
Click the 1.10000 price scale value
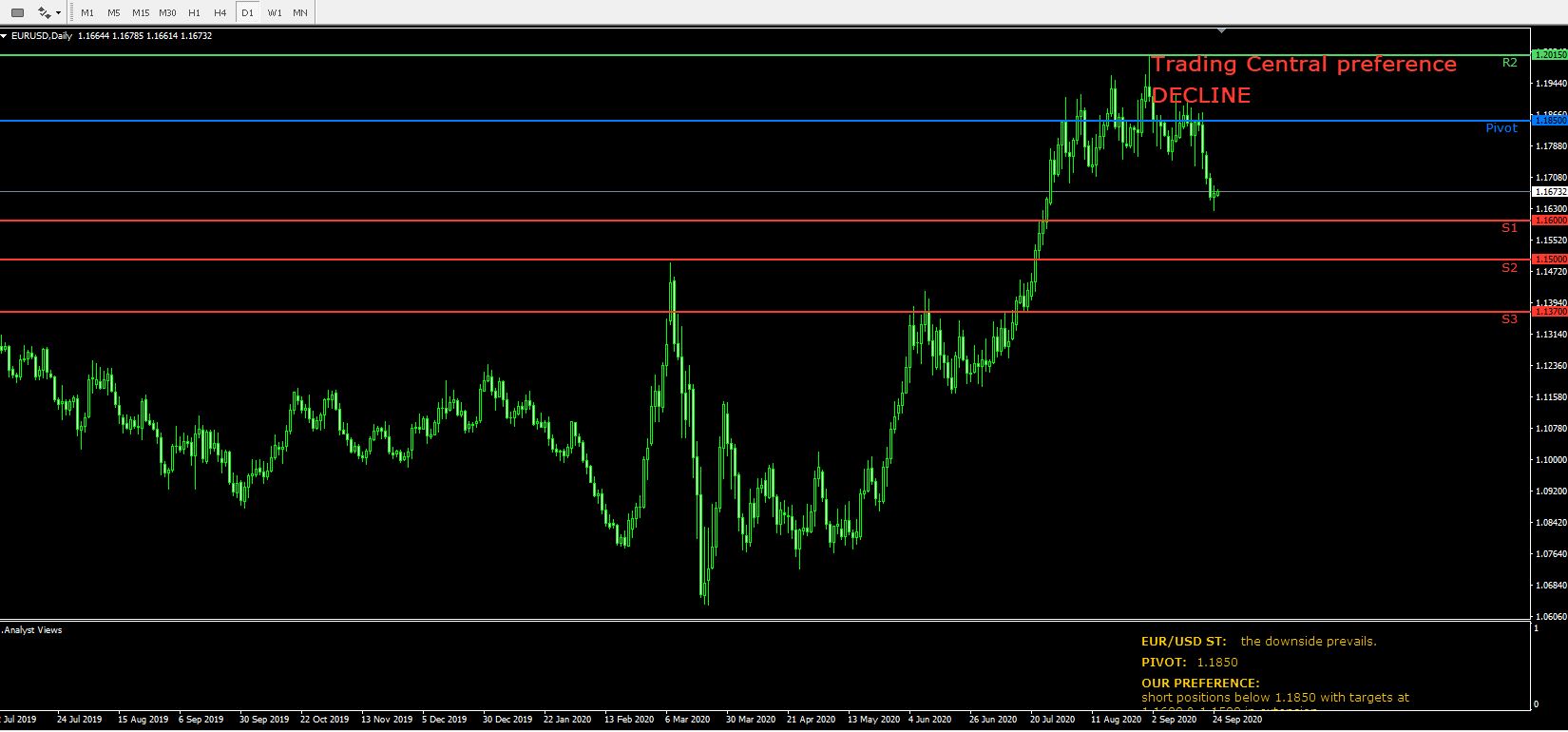(1550, 460)
